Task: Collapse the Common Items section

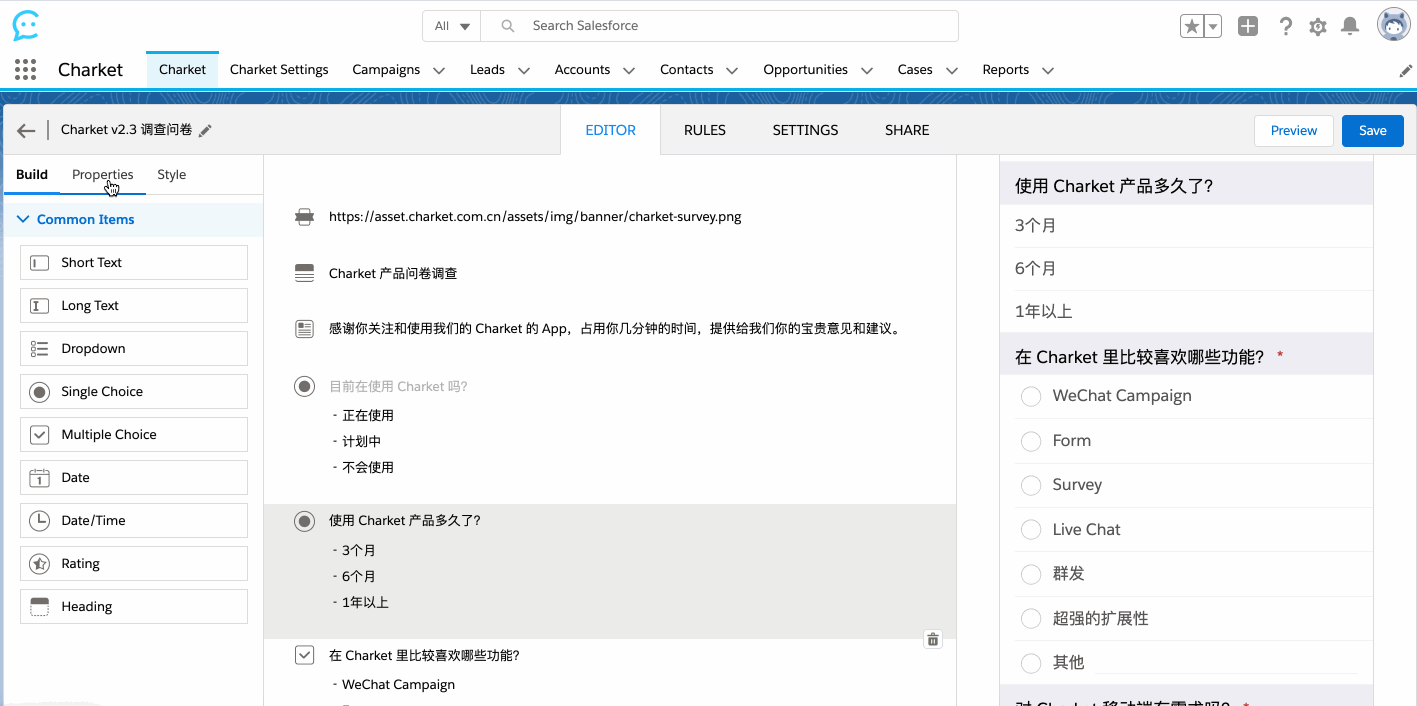Action: coord(24,220)
